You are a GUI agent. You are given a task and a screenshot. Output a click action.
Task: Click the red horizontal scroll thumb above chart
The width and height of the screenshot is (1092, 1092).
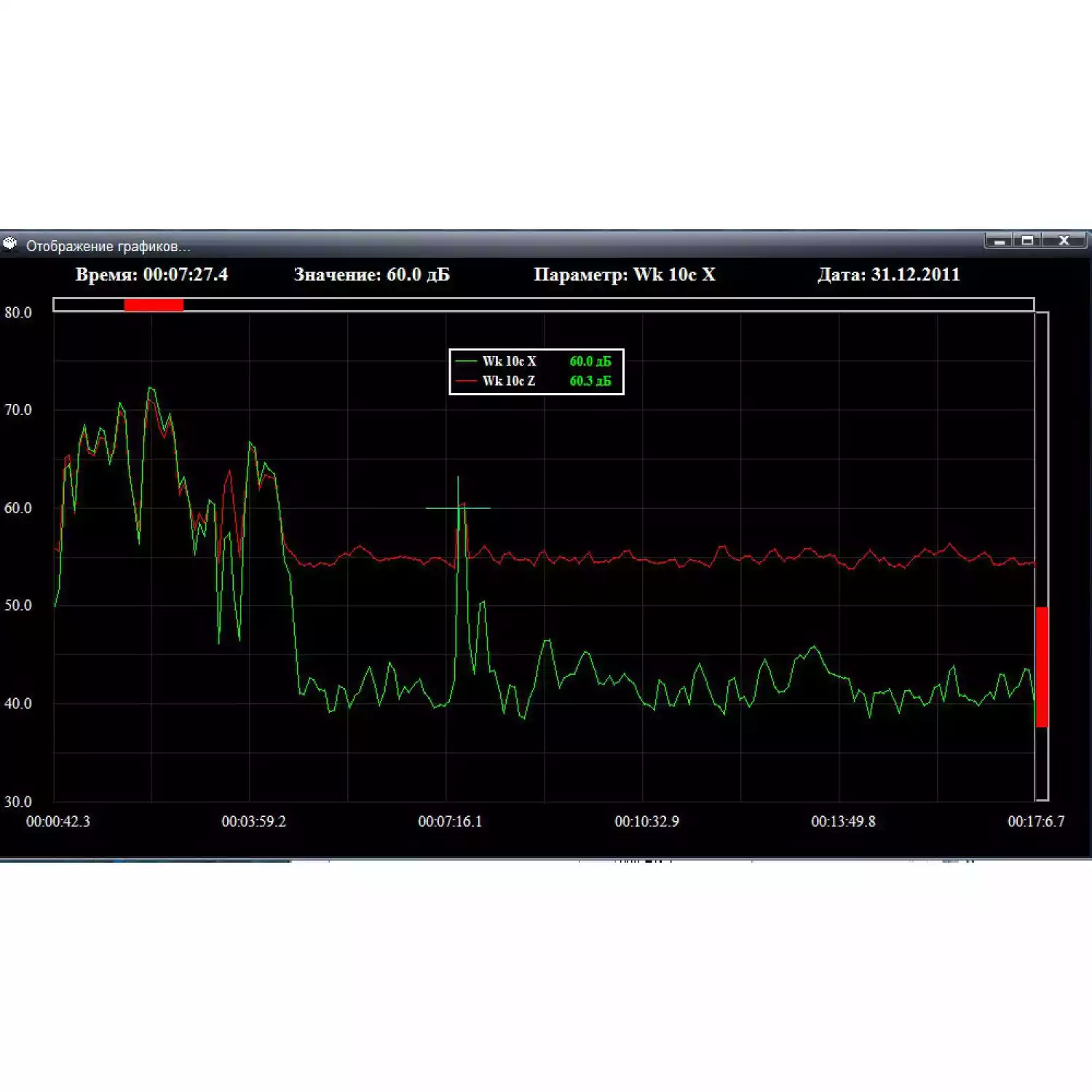(x=154, y=305)
